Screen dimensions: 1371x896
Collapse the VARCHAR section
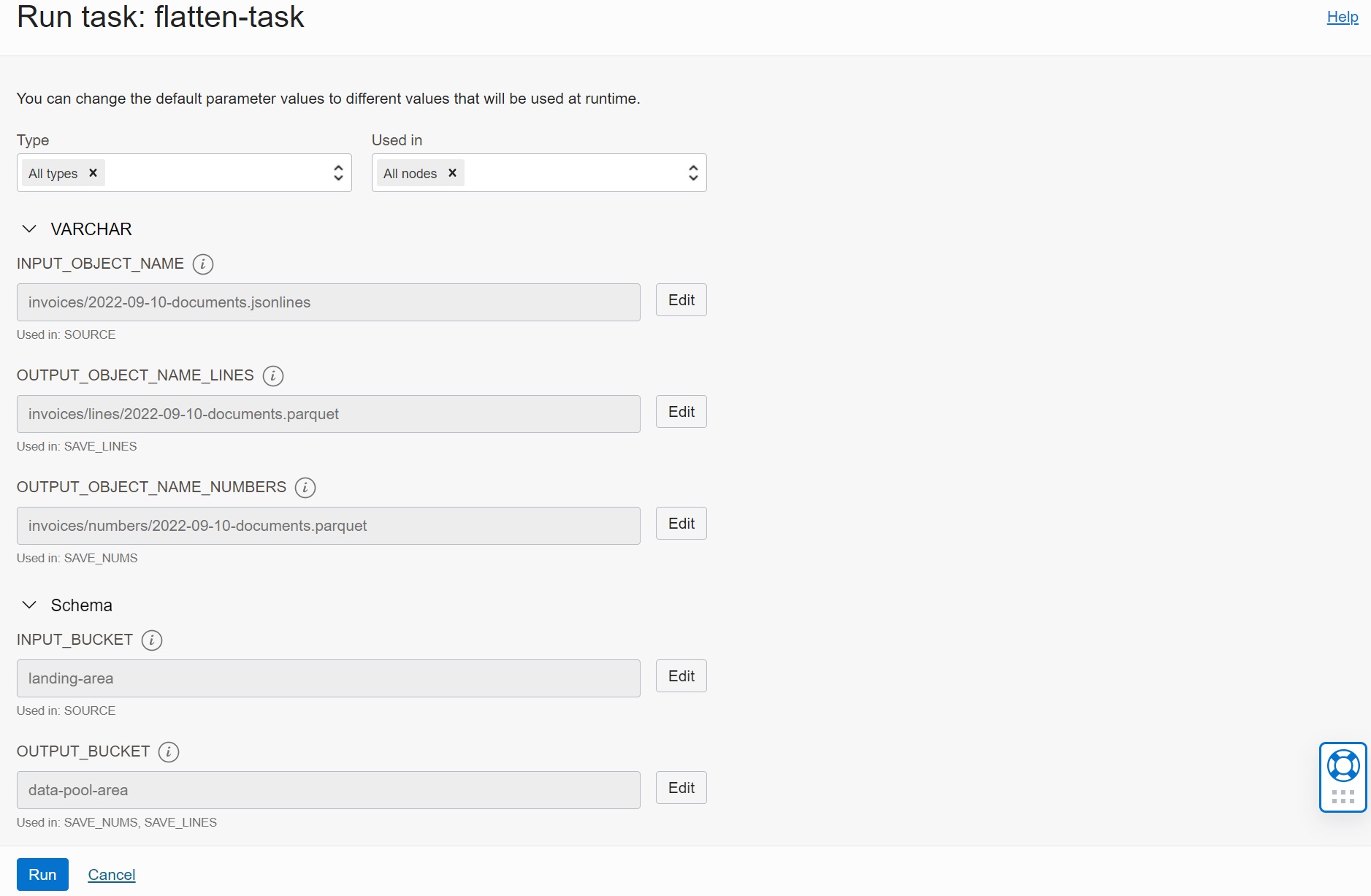point(29,229)
